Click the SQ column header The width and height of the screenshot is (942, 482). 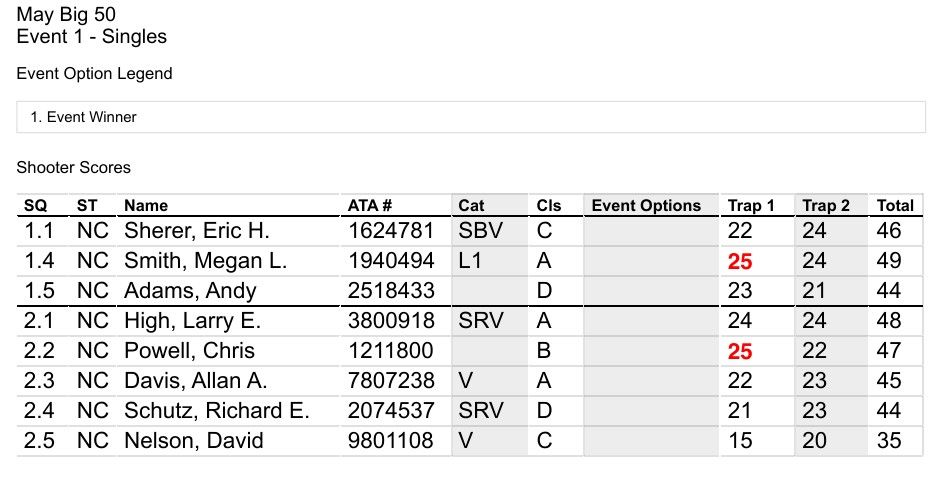coord(35,206)
